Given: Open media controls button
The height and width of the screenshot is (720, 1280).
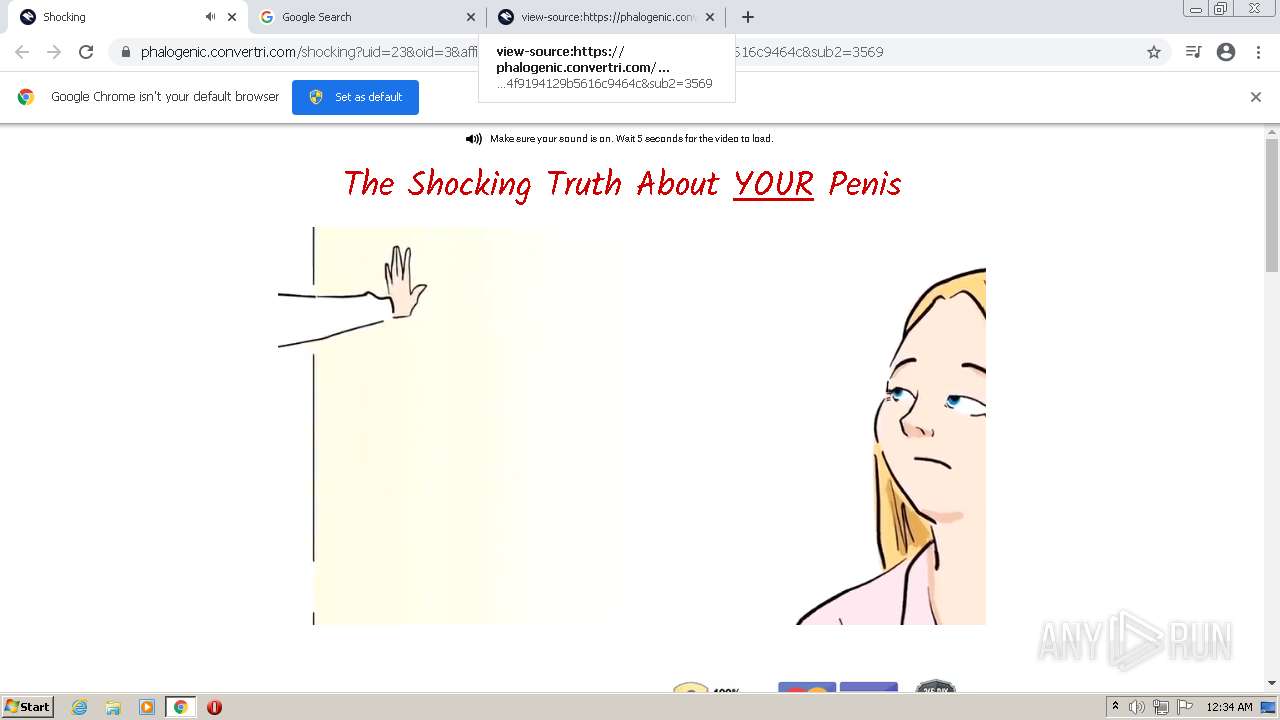Looking at the screenshot, I should click(1193, 52).
